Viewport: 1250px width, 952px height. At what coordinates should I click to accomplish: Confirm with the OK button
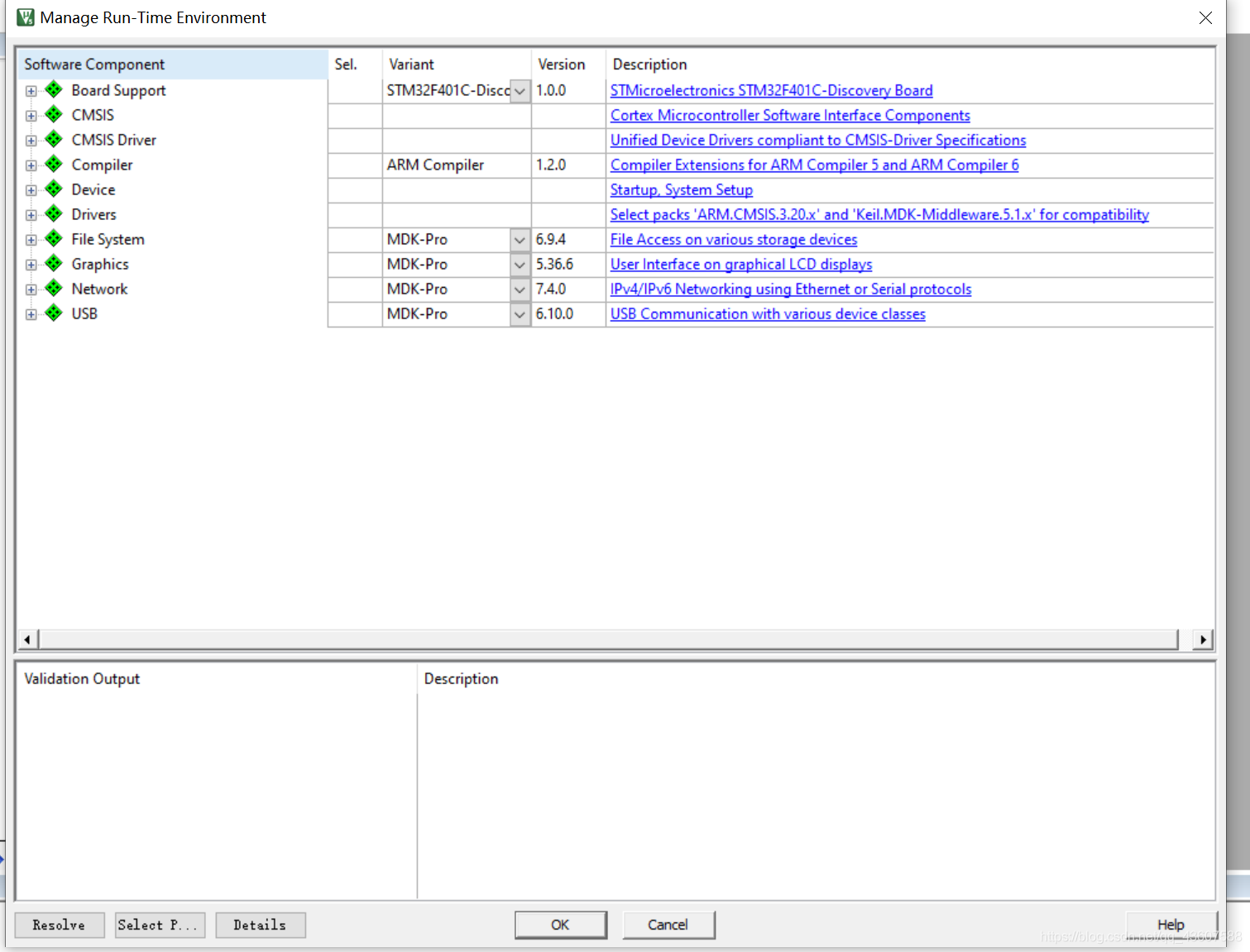coord(561,925)
